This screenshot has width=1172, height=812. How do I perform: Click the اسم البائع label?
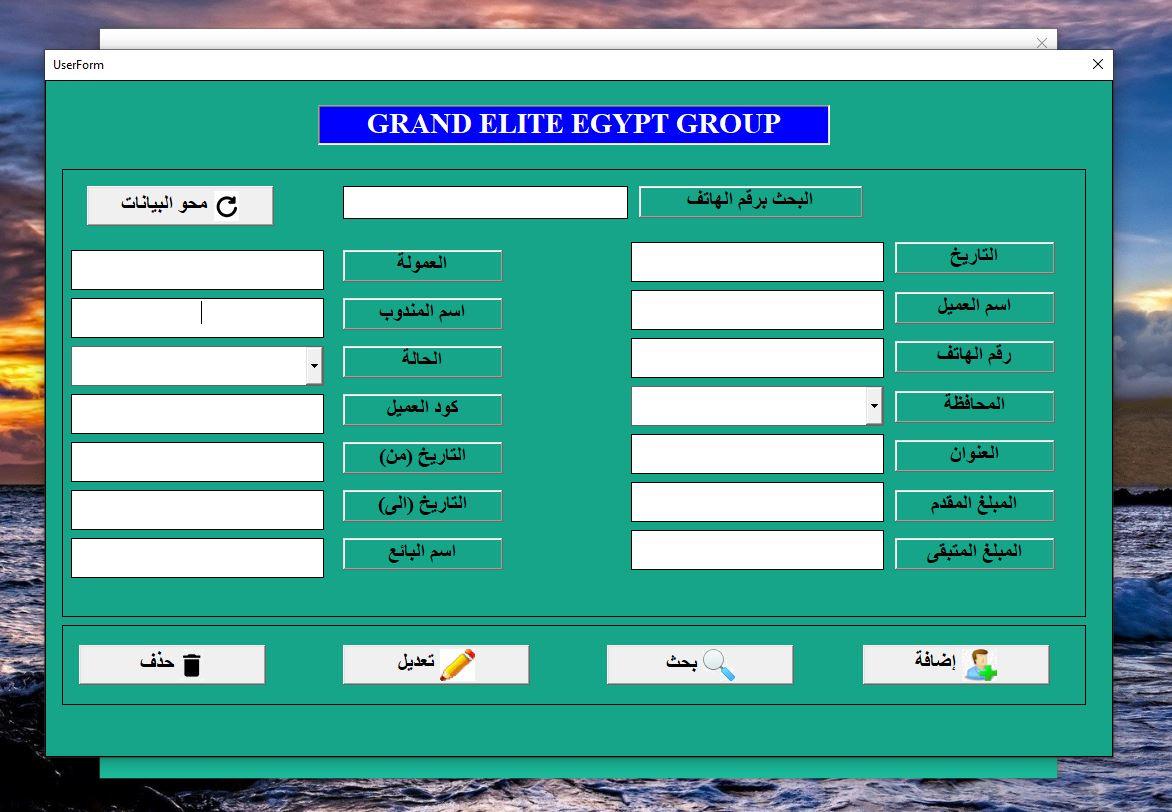tap(422, 553)
